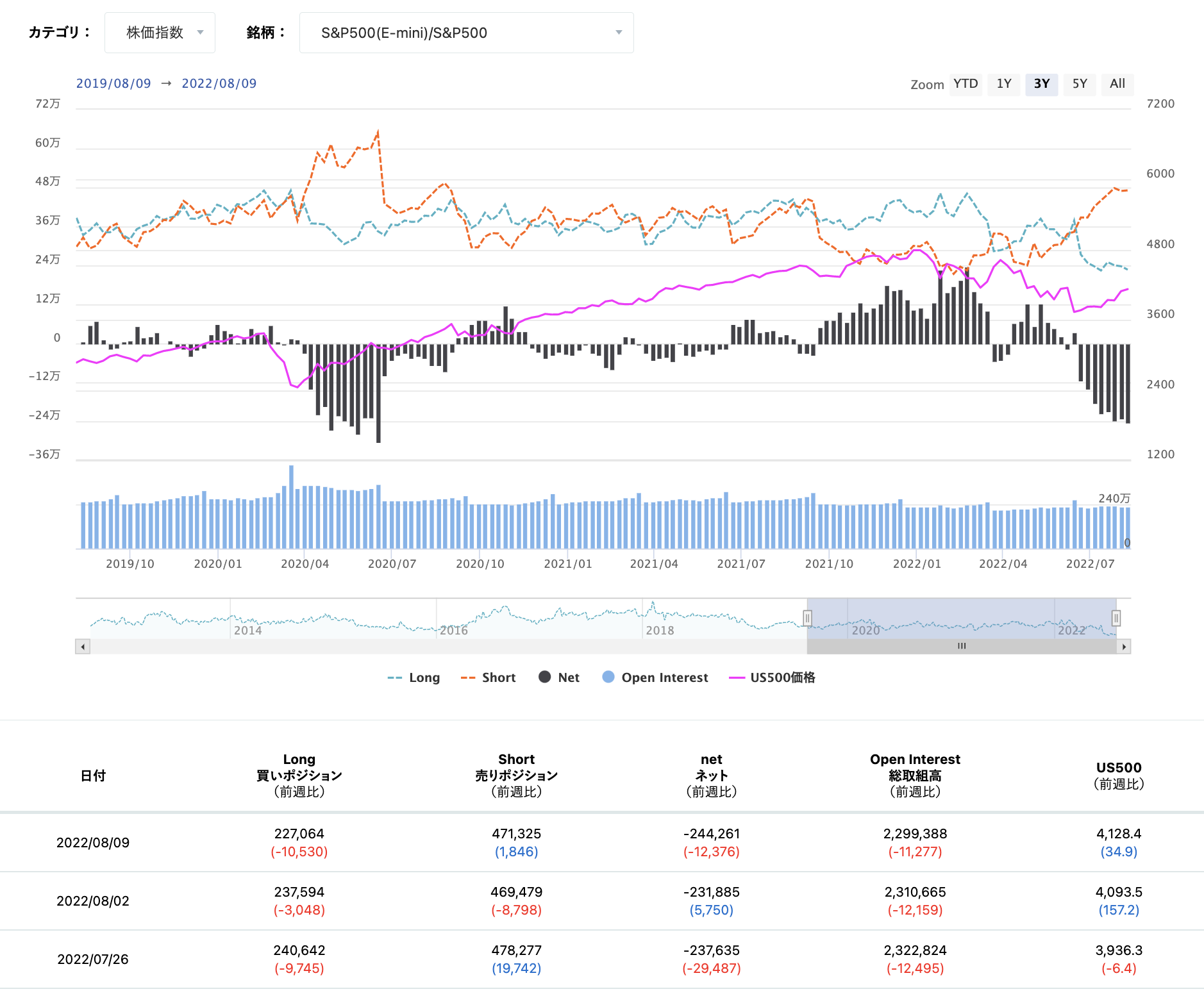The width and height of the screenshot is (1204, 996).
Task: Click the open interest value 2,322,824
Action: pyautogui.click(x=916, y=950)
